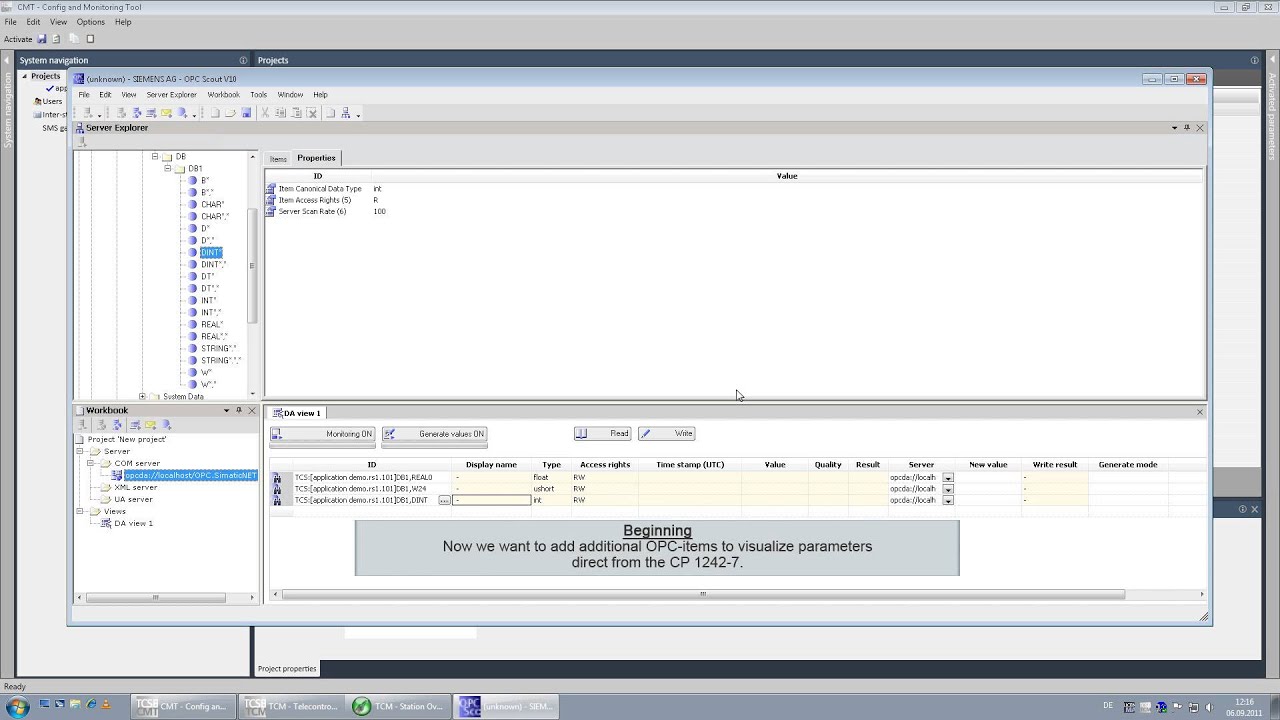Select opcda://localhost/OPC.SimaticNET in Workbook

click(x=190, y=475)
